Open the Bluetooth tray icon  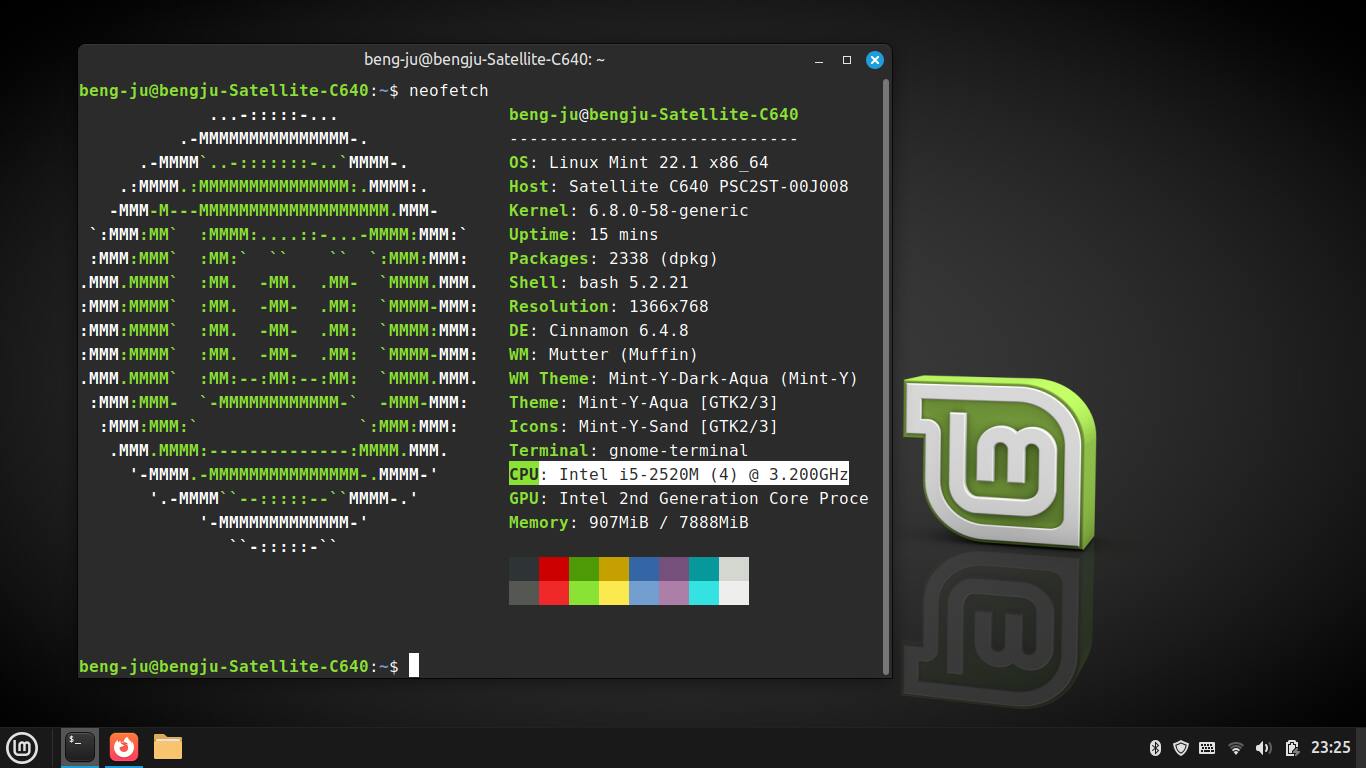tap(1154, 748)
